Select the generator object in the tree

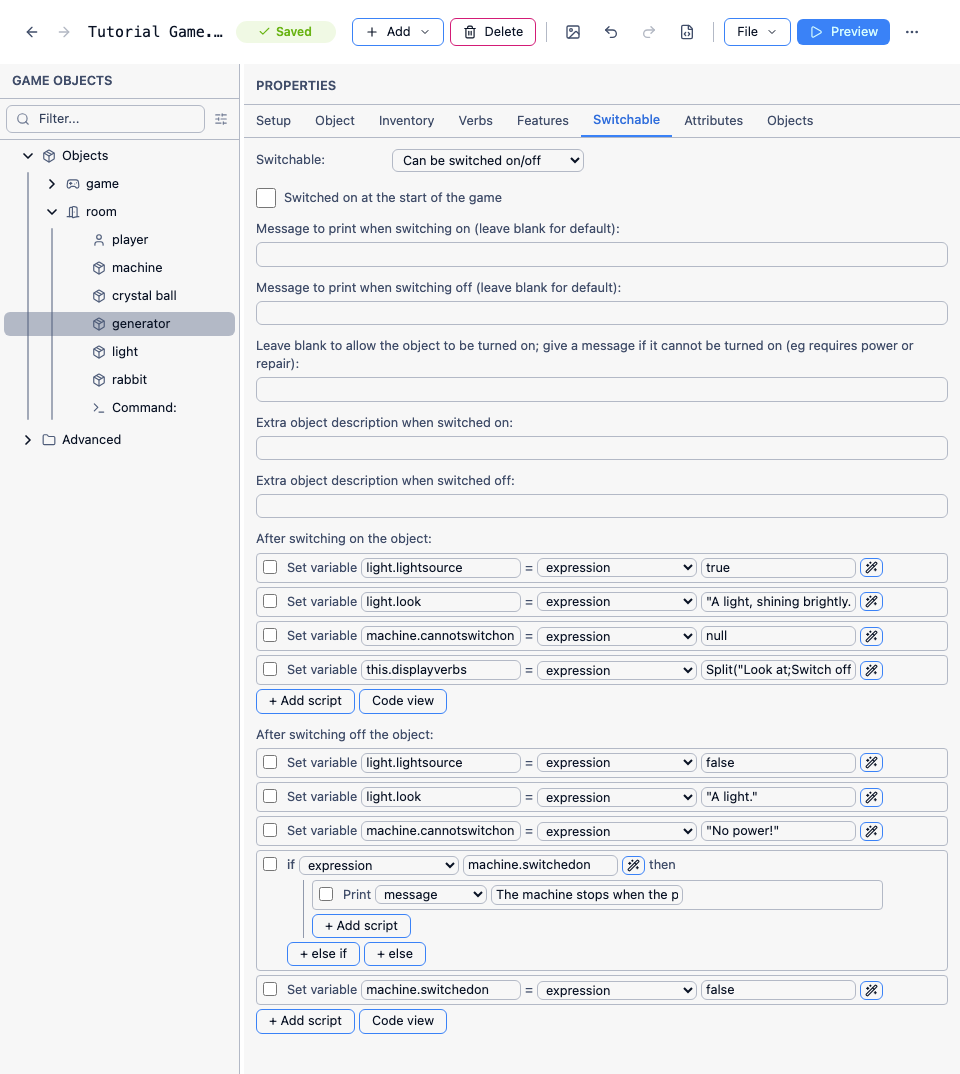119,324
